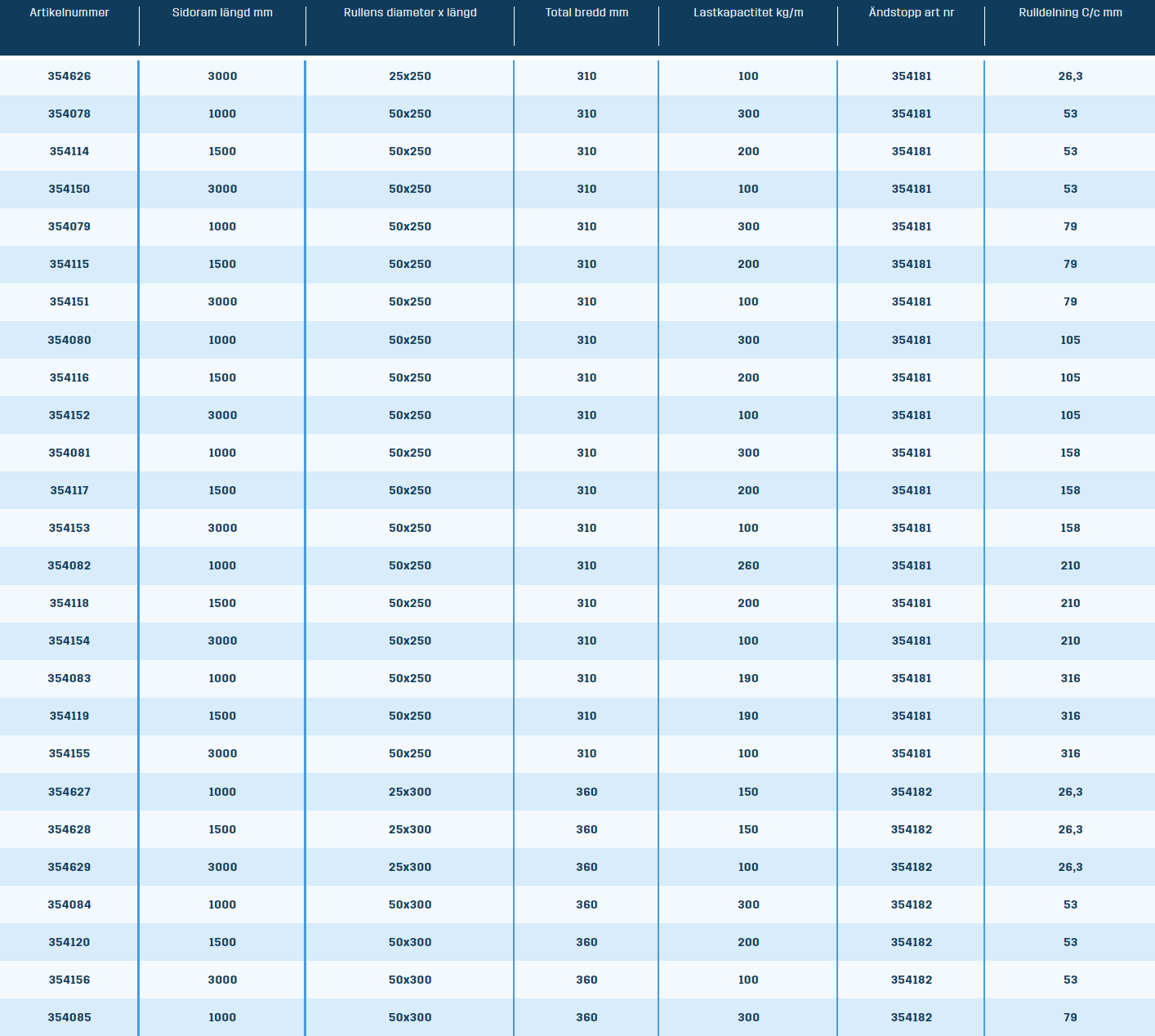Select article number 354153

69,528
